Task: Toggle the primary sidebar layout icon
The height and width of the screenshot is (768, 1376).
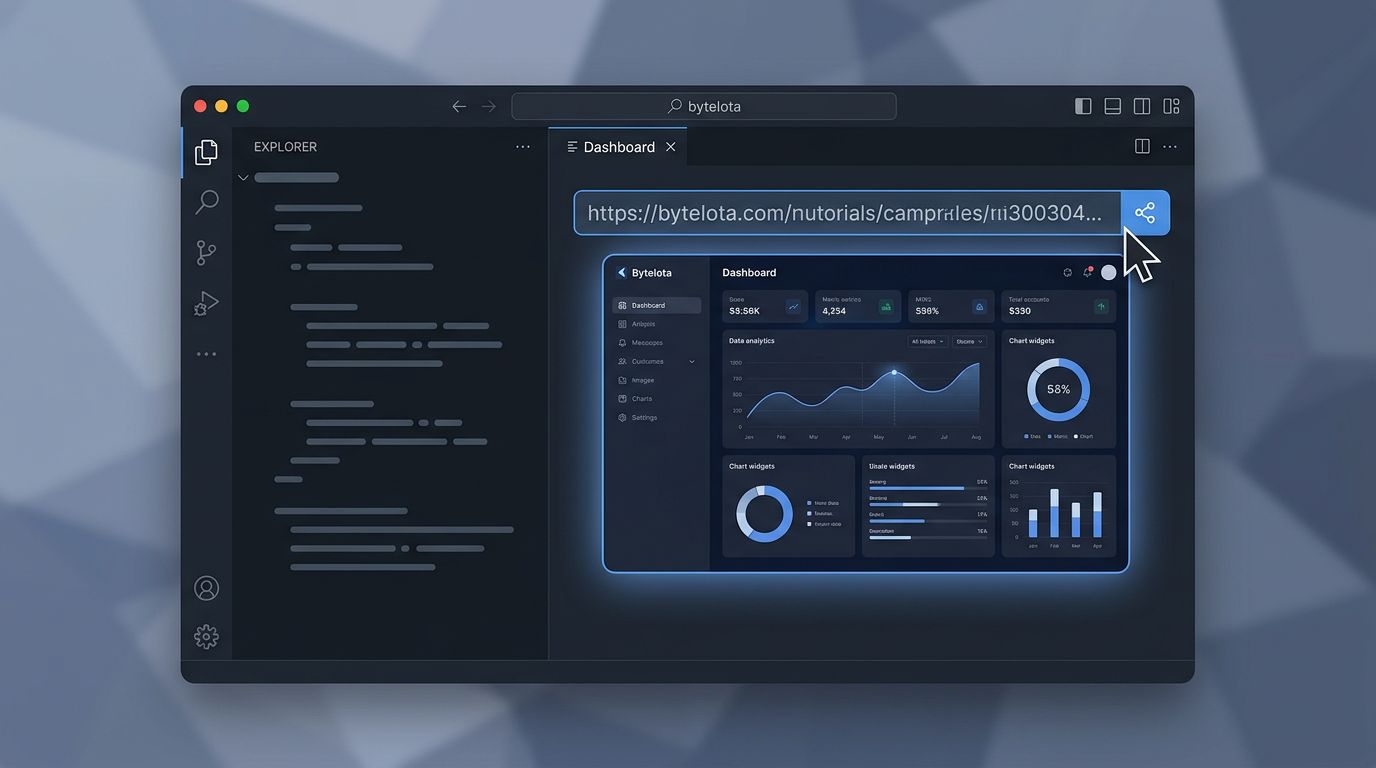Action: 1083,106
